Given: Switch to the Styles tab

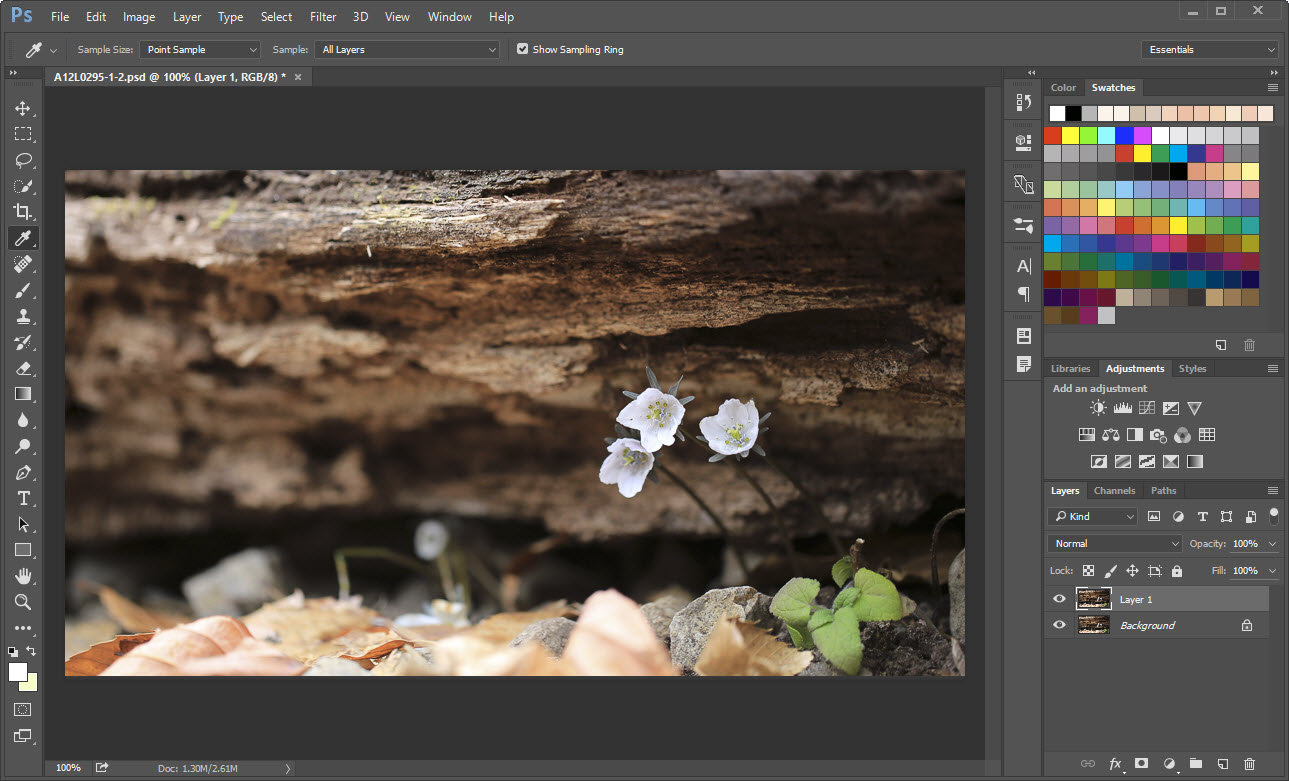Looking at the screenshot, I should [x=1192, y=368].
